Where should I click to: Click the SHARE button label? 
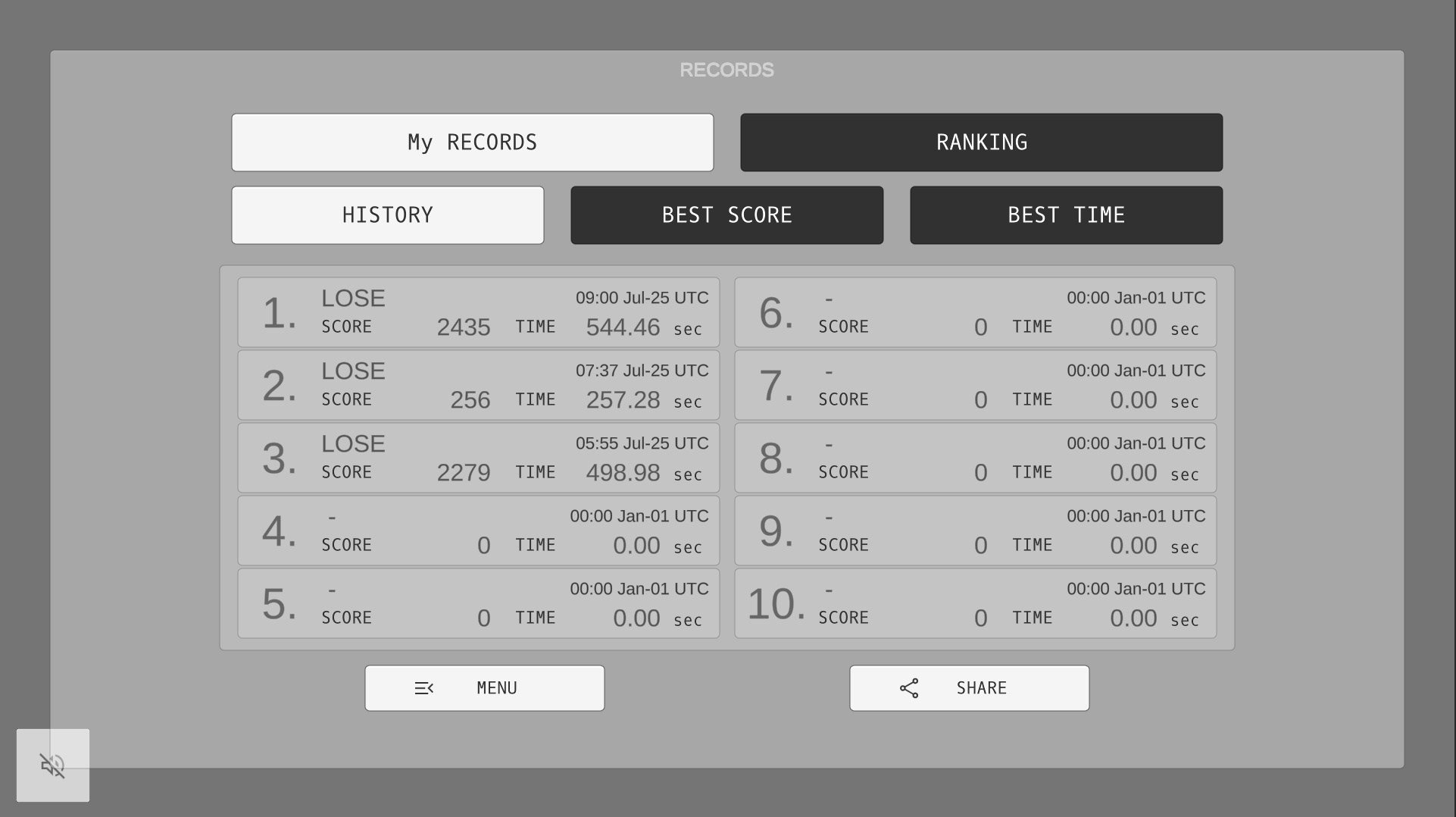pos(982,688)
